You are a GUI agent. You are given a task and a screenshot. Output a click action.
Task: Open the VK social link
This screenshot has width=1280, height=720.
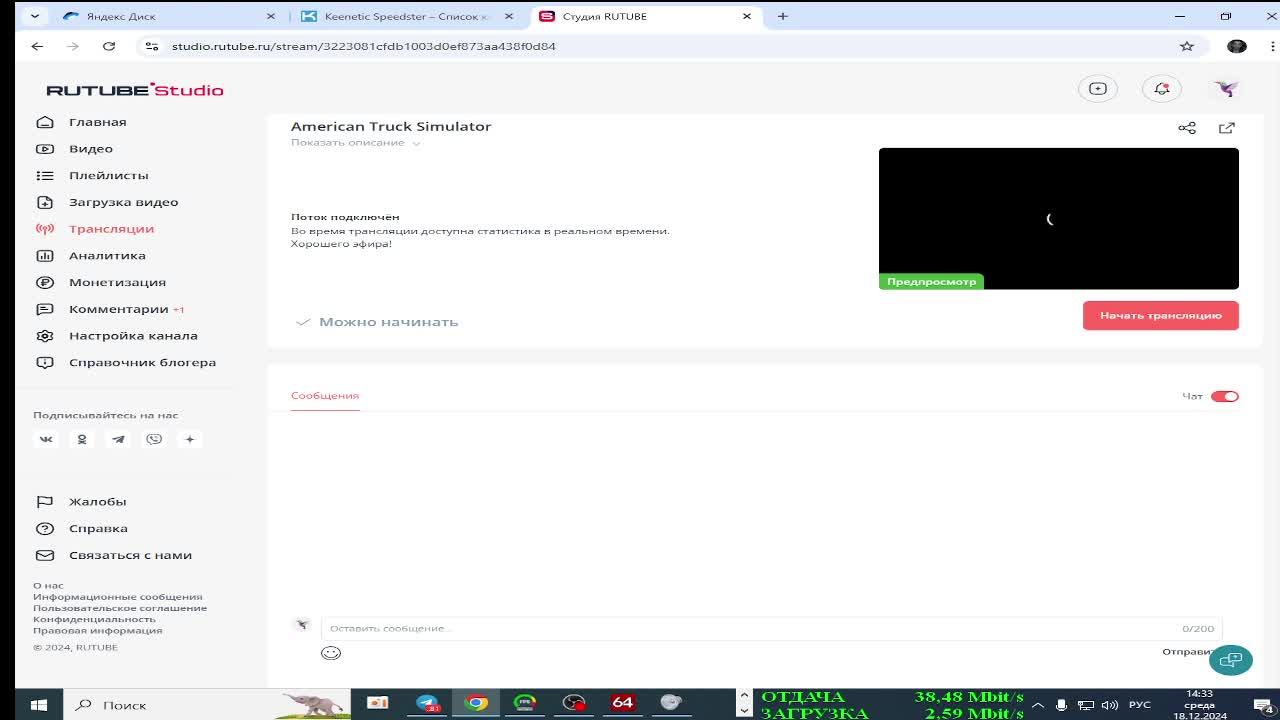(46, 439)
